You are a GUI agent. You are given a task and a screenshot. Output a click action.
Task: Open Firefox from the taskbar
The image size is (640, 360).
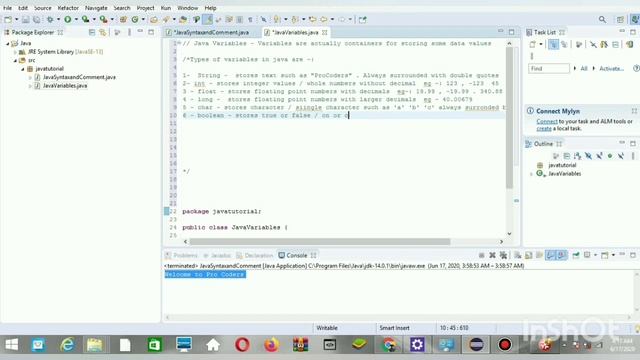point(271,344)
